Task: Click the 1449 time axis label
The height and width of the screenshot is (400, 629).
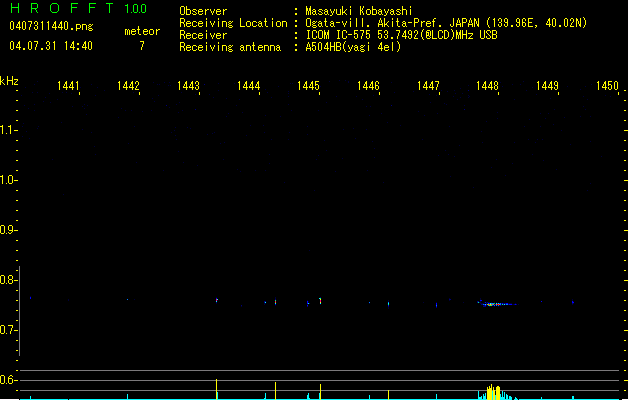Action: click(547, 86)
